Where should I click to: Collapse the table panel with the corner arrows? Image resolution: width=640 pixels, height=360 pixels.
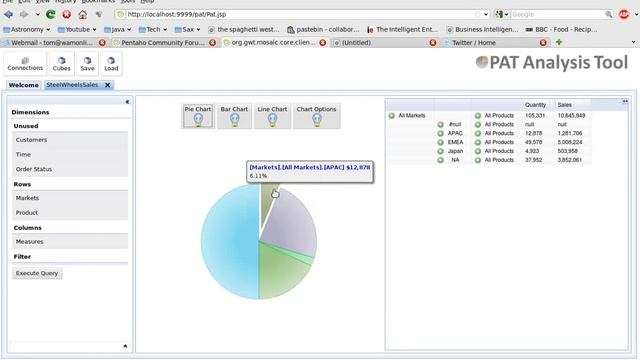point(625,101)
